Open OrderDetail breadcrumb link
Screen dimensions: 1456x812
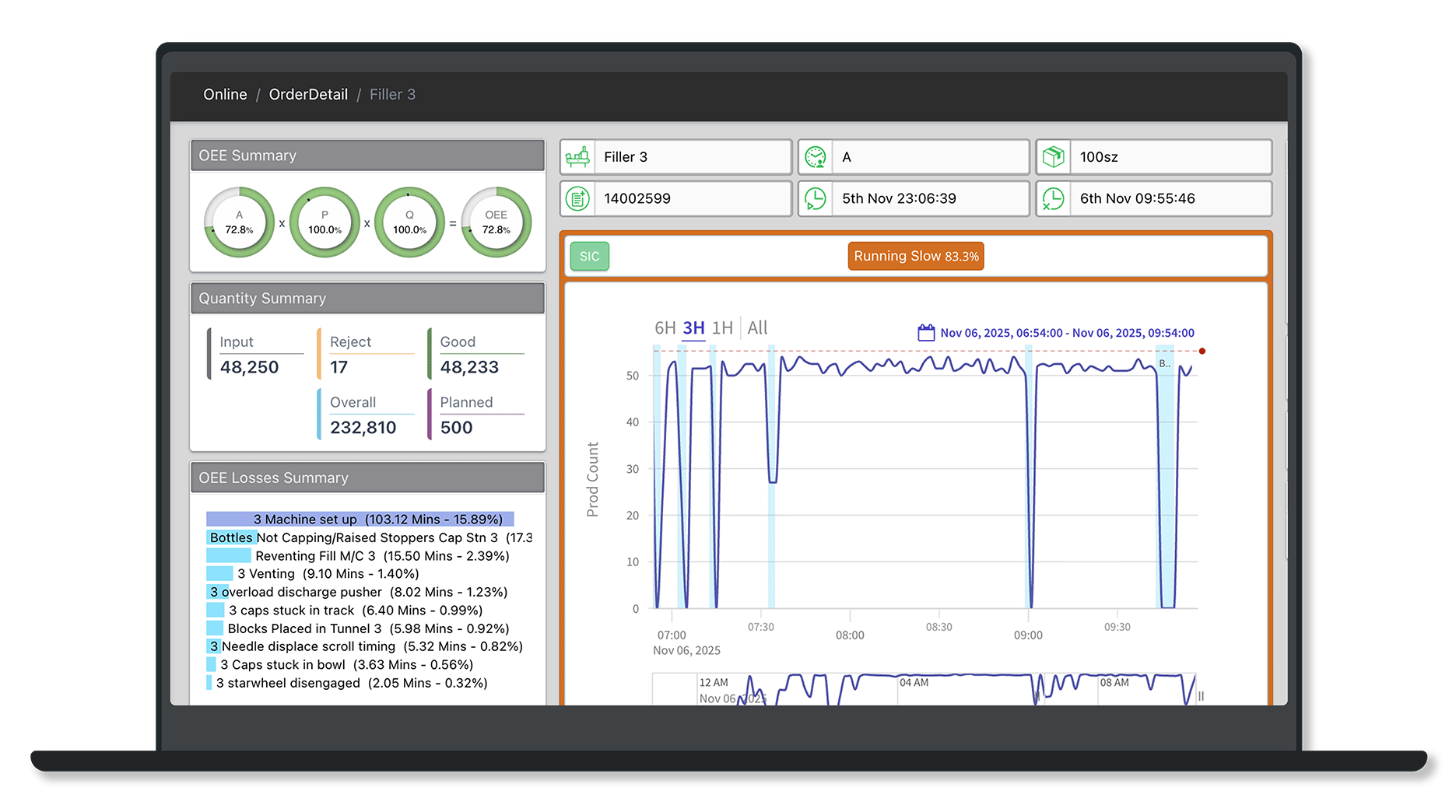click(308, 95)
